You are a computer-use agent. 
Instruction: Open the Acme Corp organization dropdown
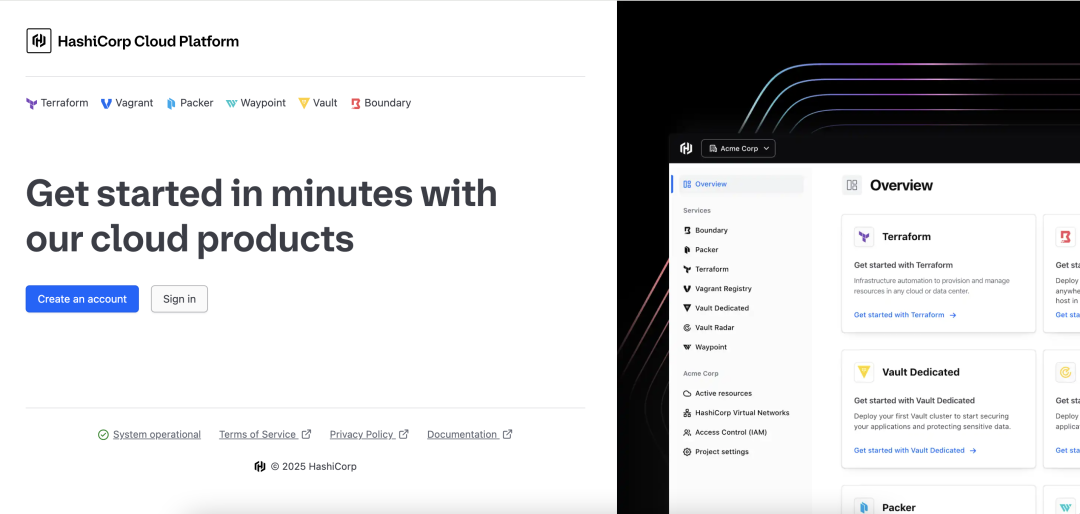pos(738,149)
